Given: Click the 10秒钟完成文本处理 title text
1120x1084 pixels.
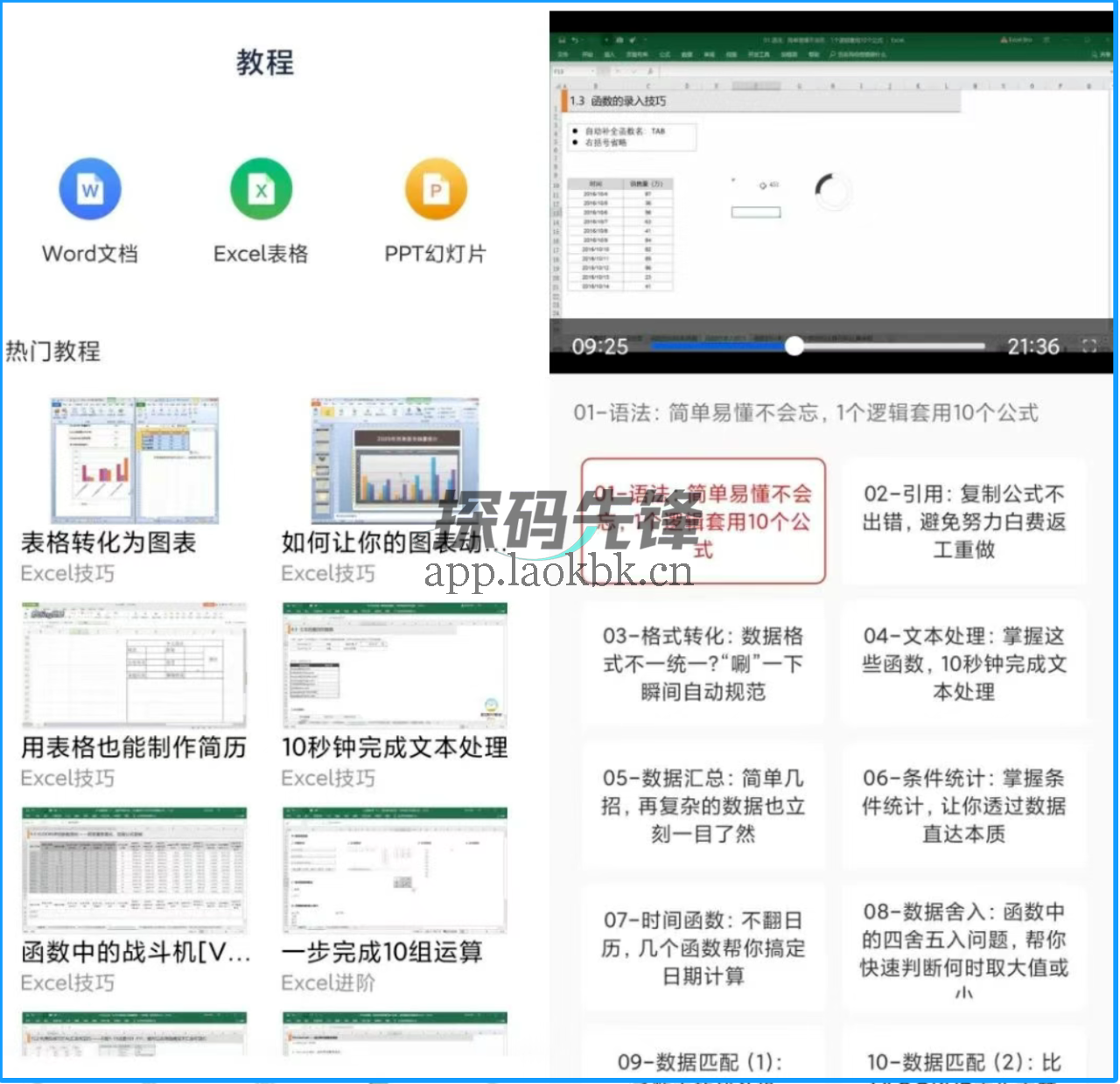Looking at the screenshot, I should (x=395, y=747).
